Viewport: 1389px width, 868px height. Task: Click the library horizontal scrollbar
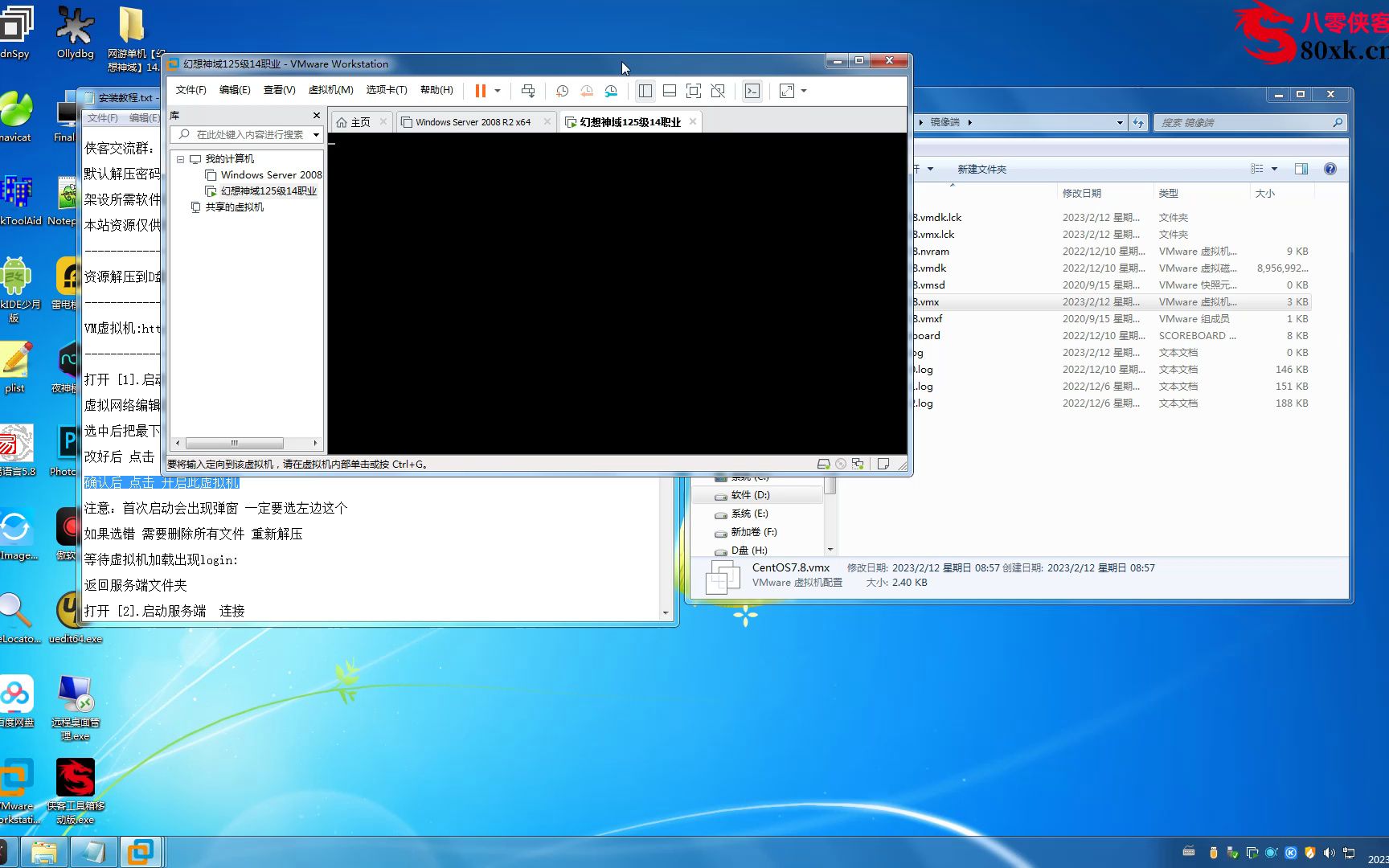(235, 444)
